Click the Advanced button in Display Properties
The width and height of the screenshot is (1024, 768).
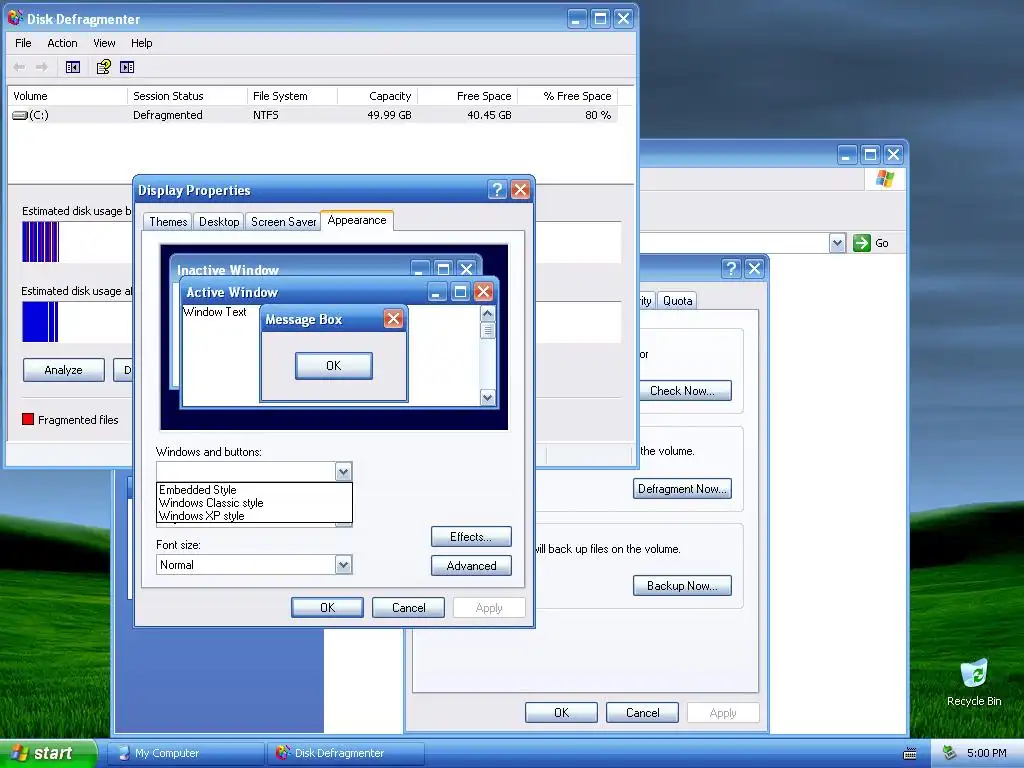[x=471, y=566]
